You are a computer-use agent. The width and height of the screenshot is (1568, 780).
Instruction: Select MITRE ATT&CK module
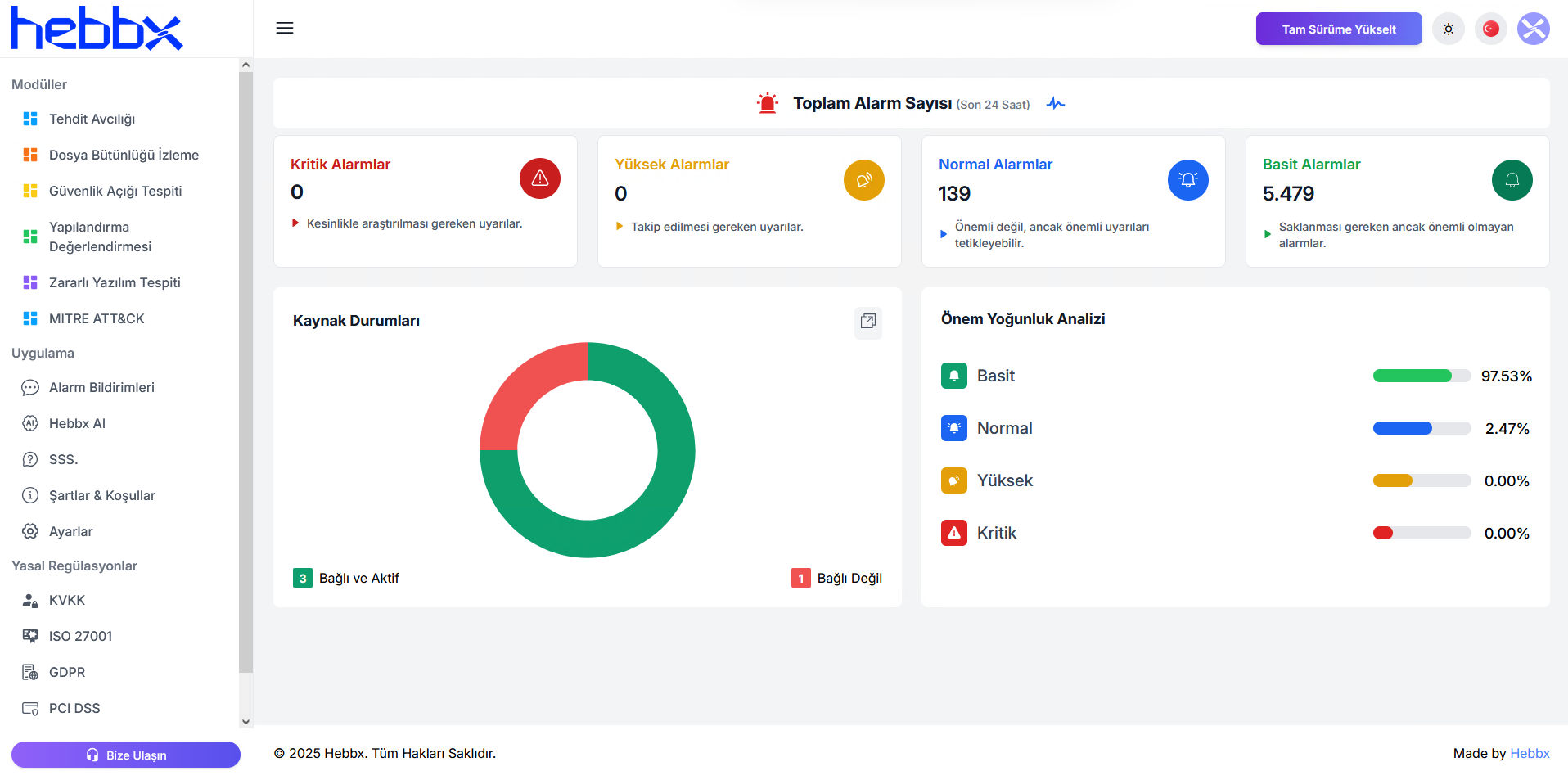(96, 318)
